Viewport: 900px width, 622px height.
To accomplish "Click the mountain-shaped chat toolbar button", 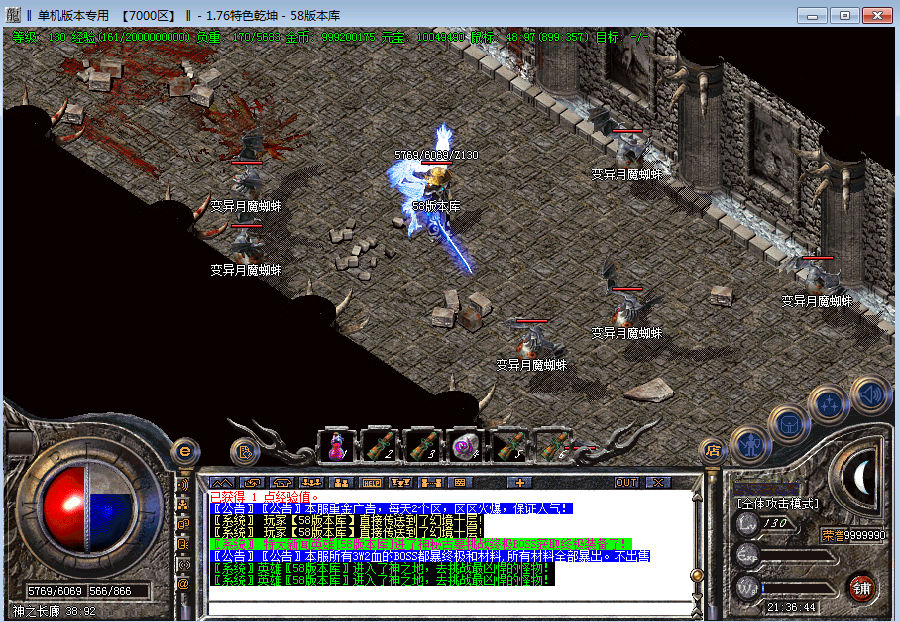I will point(223,483).
